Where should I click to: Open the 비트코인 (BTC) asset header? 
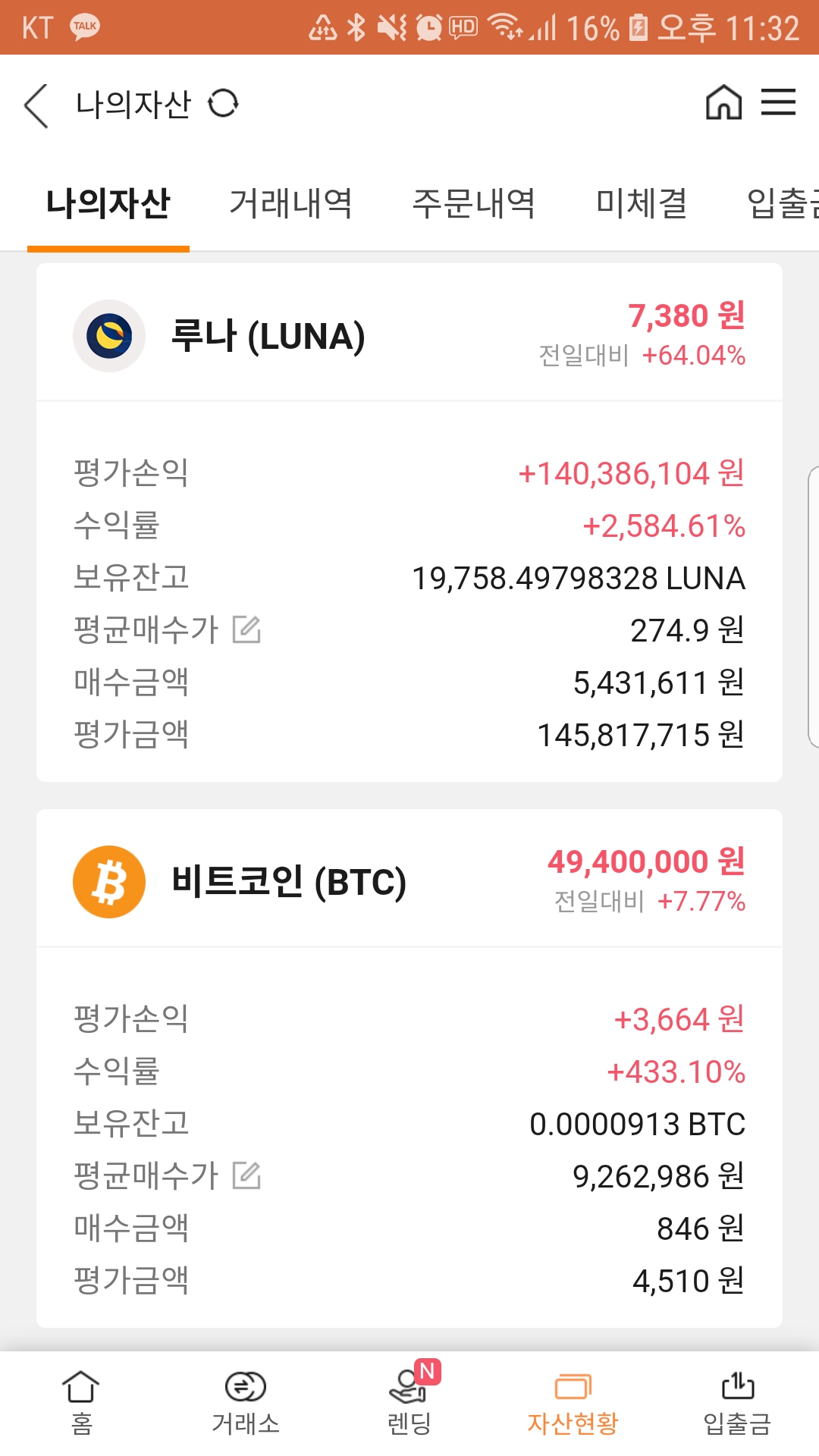pyautogui.click(x=409, y=878)
